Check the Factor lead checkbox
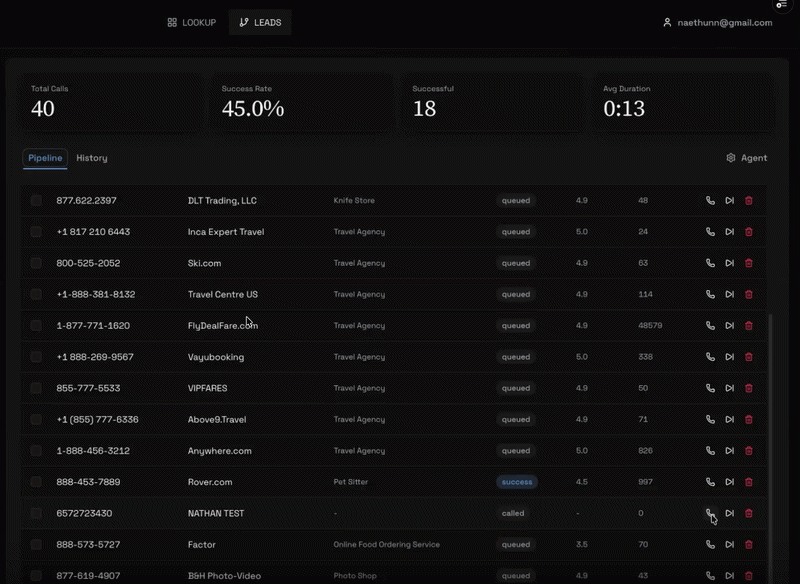 36,545
